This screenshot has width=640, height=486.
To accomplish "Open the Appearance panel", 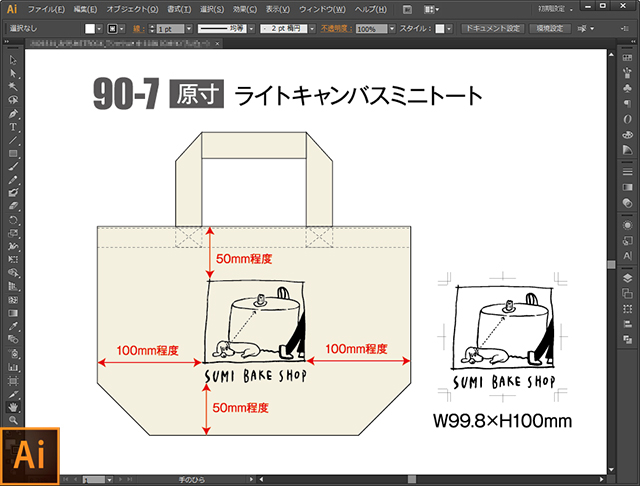I will coord(627,225).
